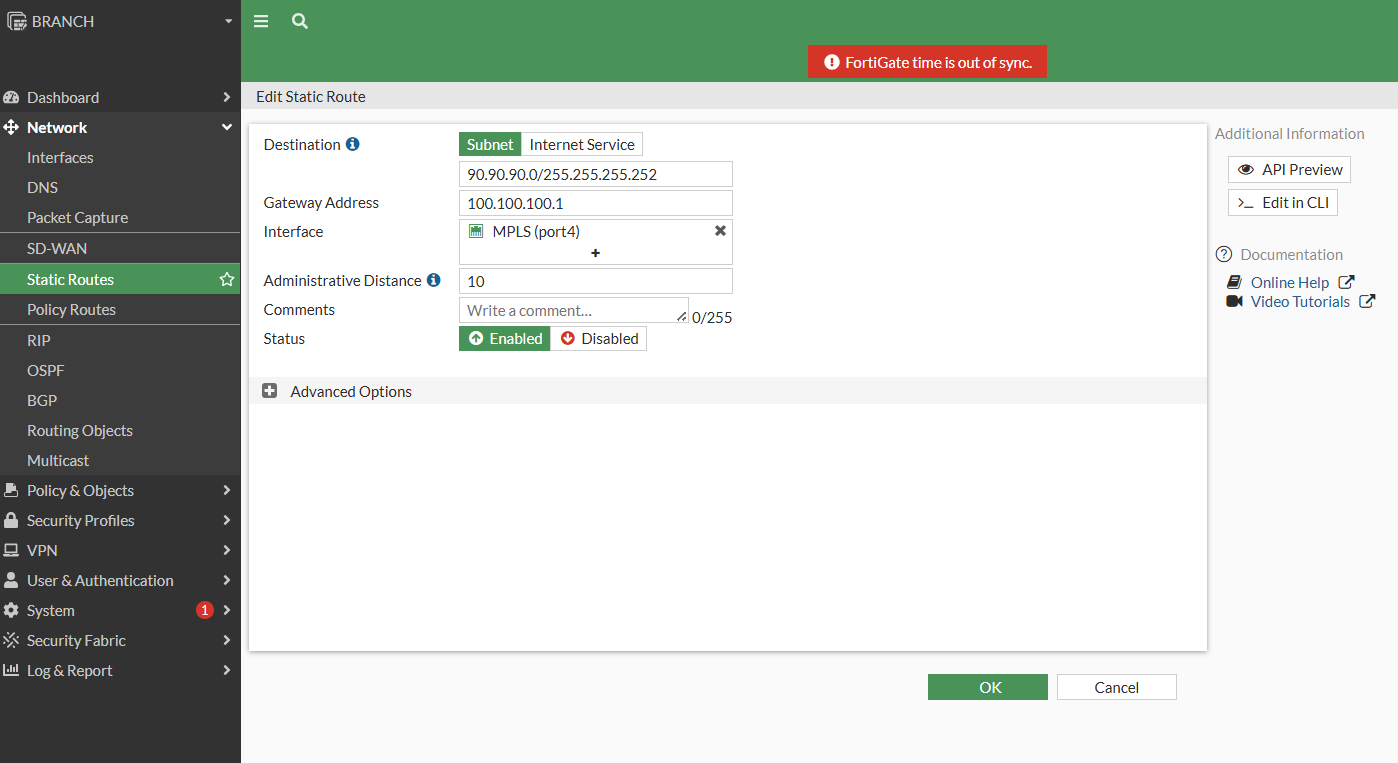The height and width of the screenshot is (763, 1398).
Task: Click the System notification badge
Action: pos(205,610)
